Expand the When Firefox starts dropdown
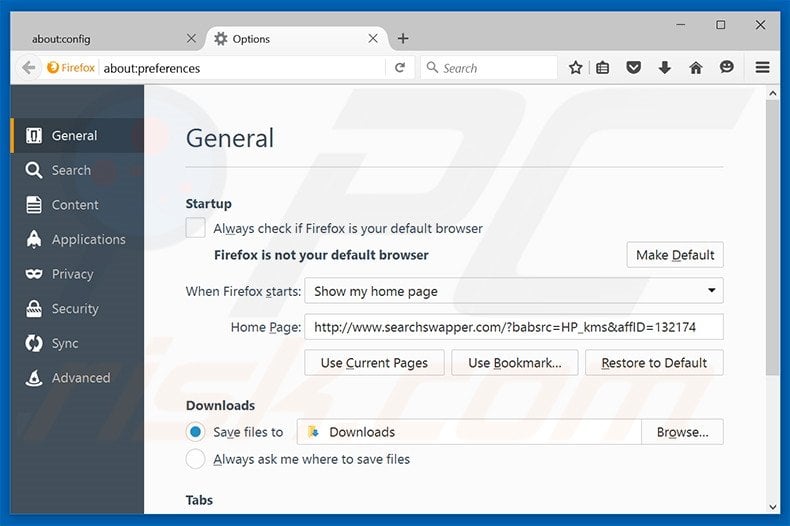The image size is (790, 526). [x=514, y=291]
